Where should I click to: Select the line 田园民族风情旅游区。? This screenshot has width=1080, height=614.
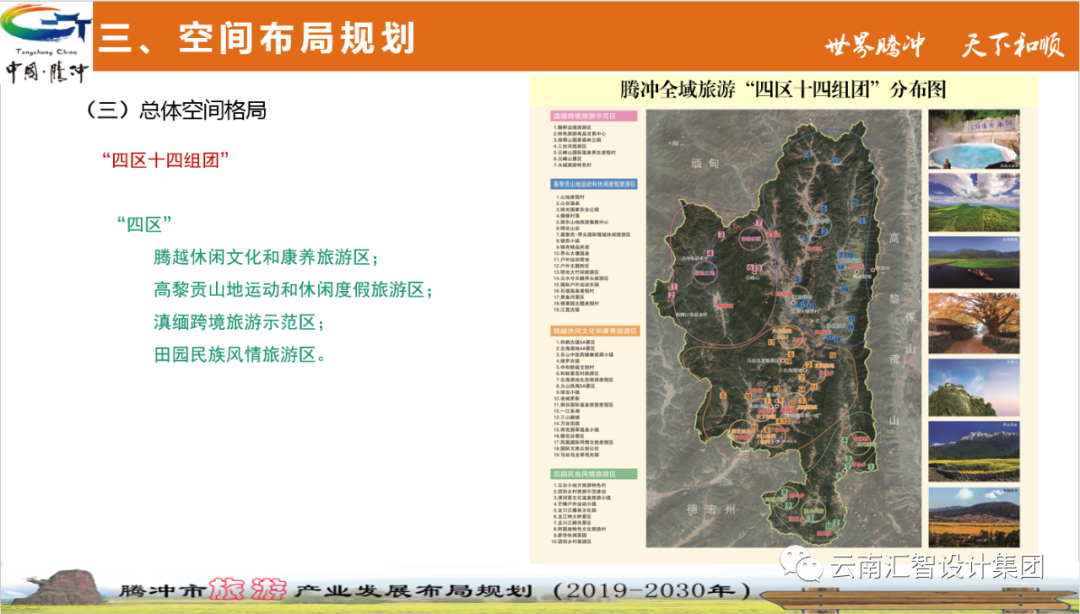(240, 354)
